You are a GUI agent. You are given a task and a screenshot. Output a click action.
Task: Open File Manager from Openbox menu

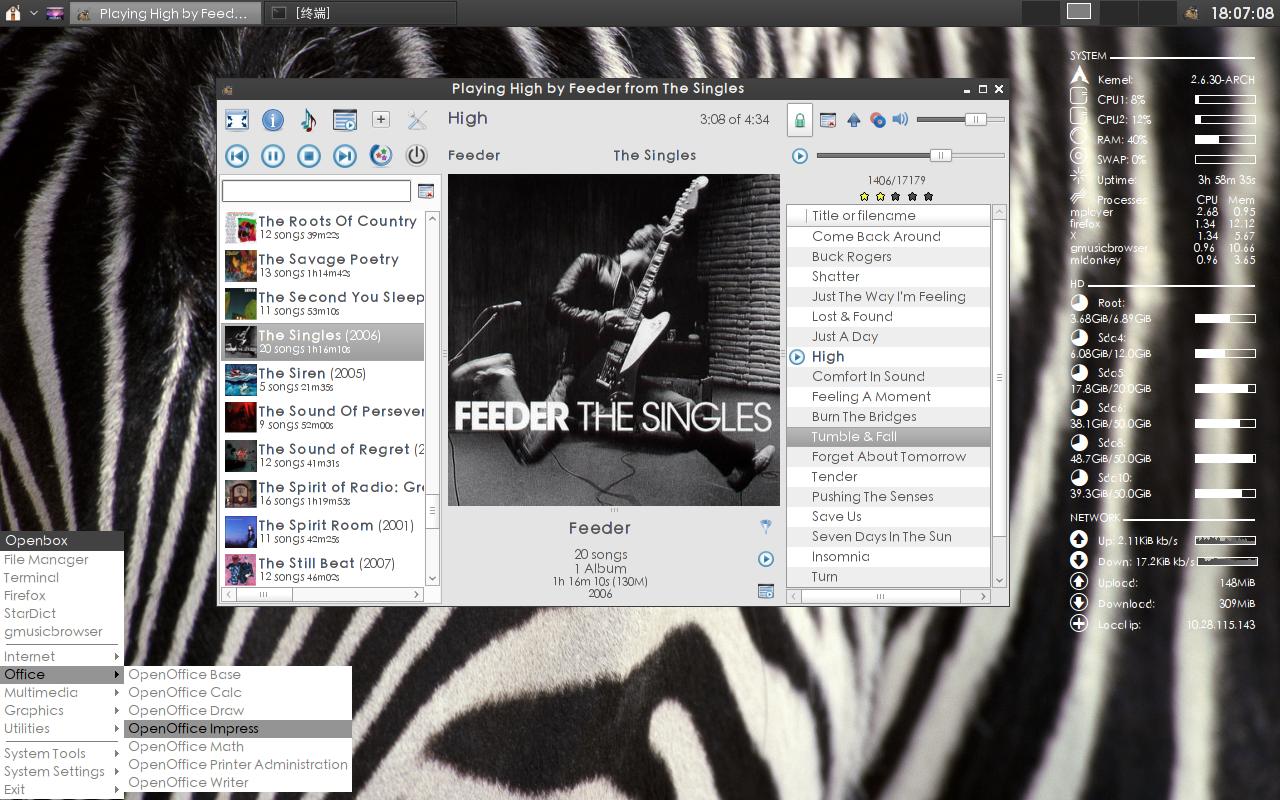point(62,560)
